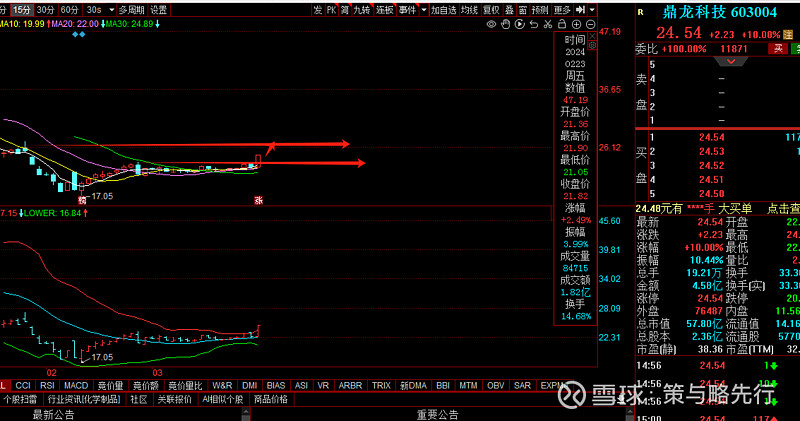
Task: Click the eye visibility icon in chart toolbar
Action: (x=491, y=24)
